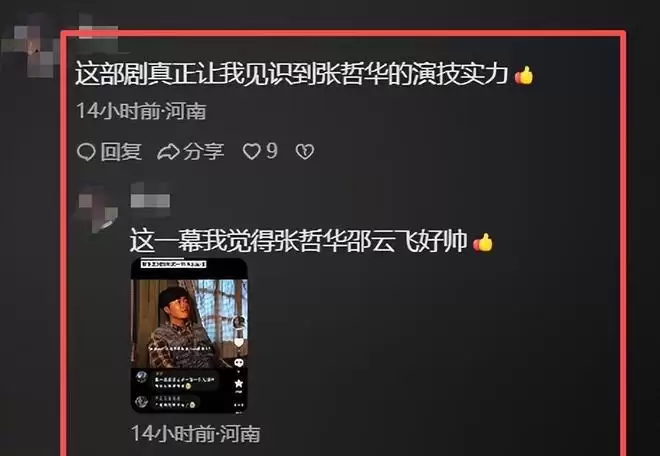Tap the top comment's 14小时前·河南 timestamp
This screenshot has width=660, height=456.
(x=141, y=111)
